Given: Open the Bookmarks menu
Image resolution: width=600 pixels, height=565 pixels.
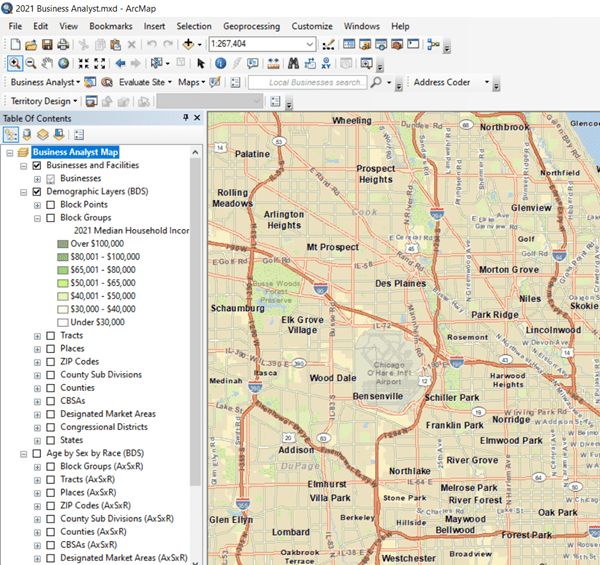Looking at the screenshot, I should (x=111, y=26).
